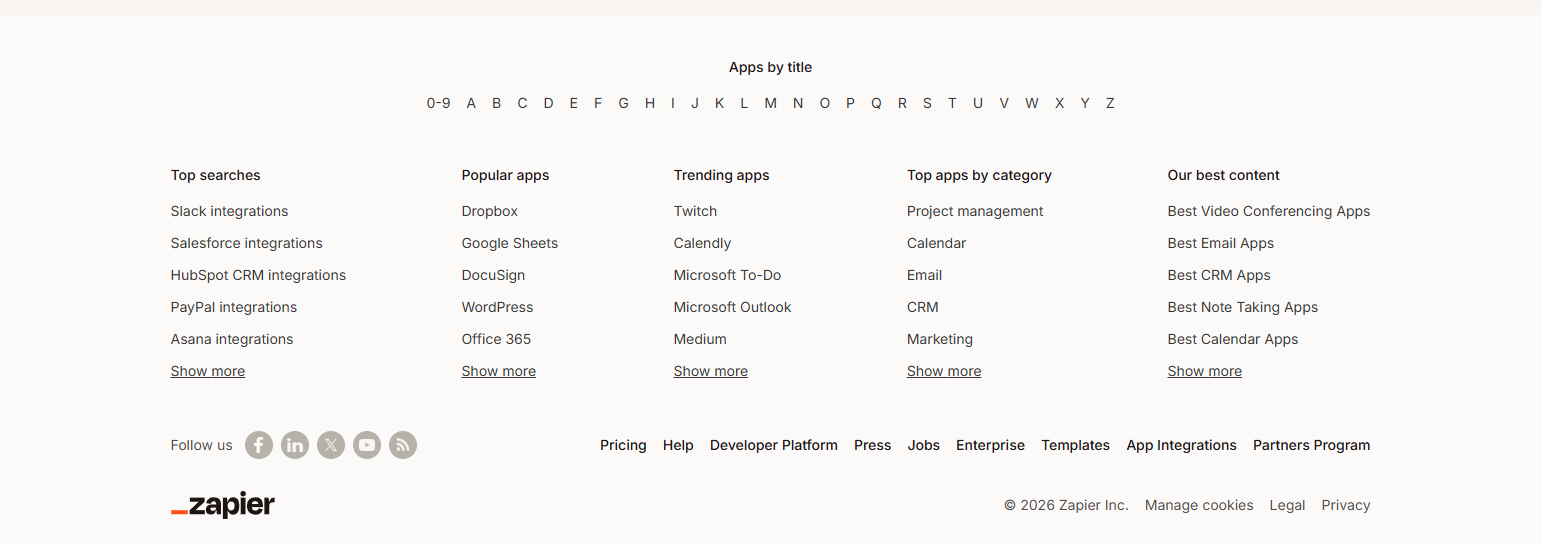Viewport: 1541px width, 544px height.
Task: Read Best Note Taking Apps article
Action: pos(1243,307)
